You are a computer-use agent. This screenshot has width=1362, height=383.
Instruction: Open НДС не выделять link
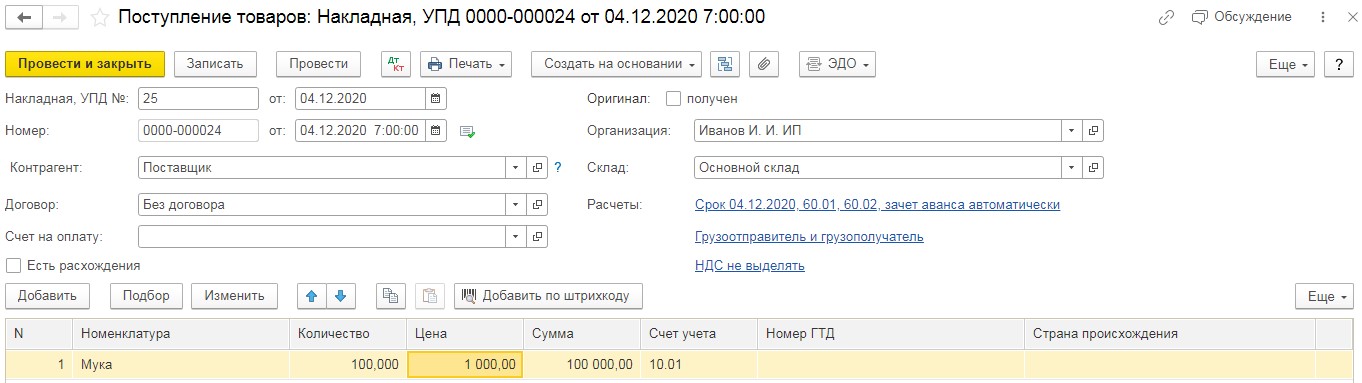[x=749, y=265]
